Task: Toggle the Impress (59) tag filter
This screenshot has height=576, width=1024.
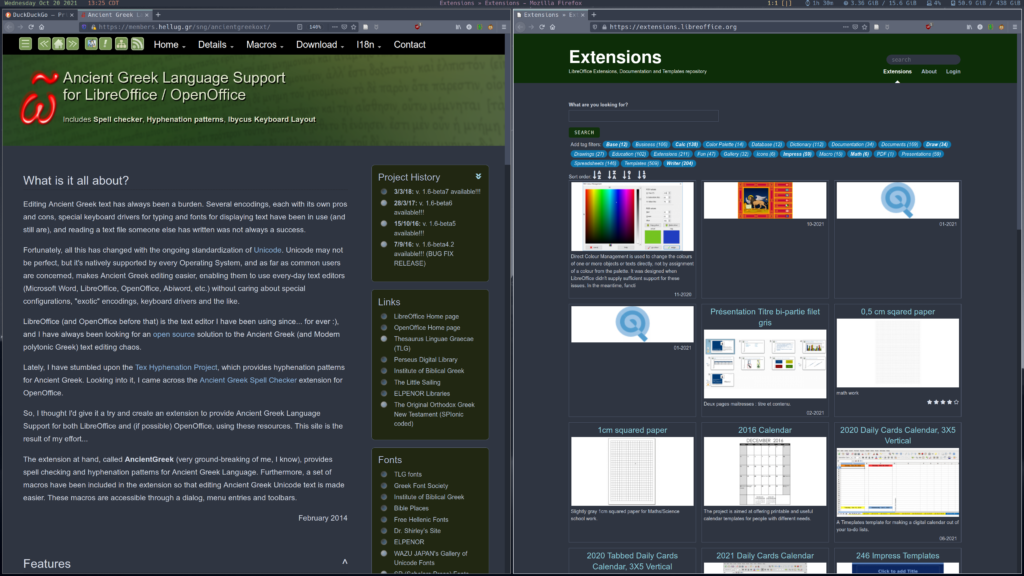Action: tap(797, 154)
